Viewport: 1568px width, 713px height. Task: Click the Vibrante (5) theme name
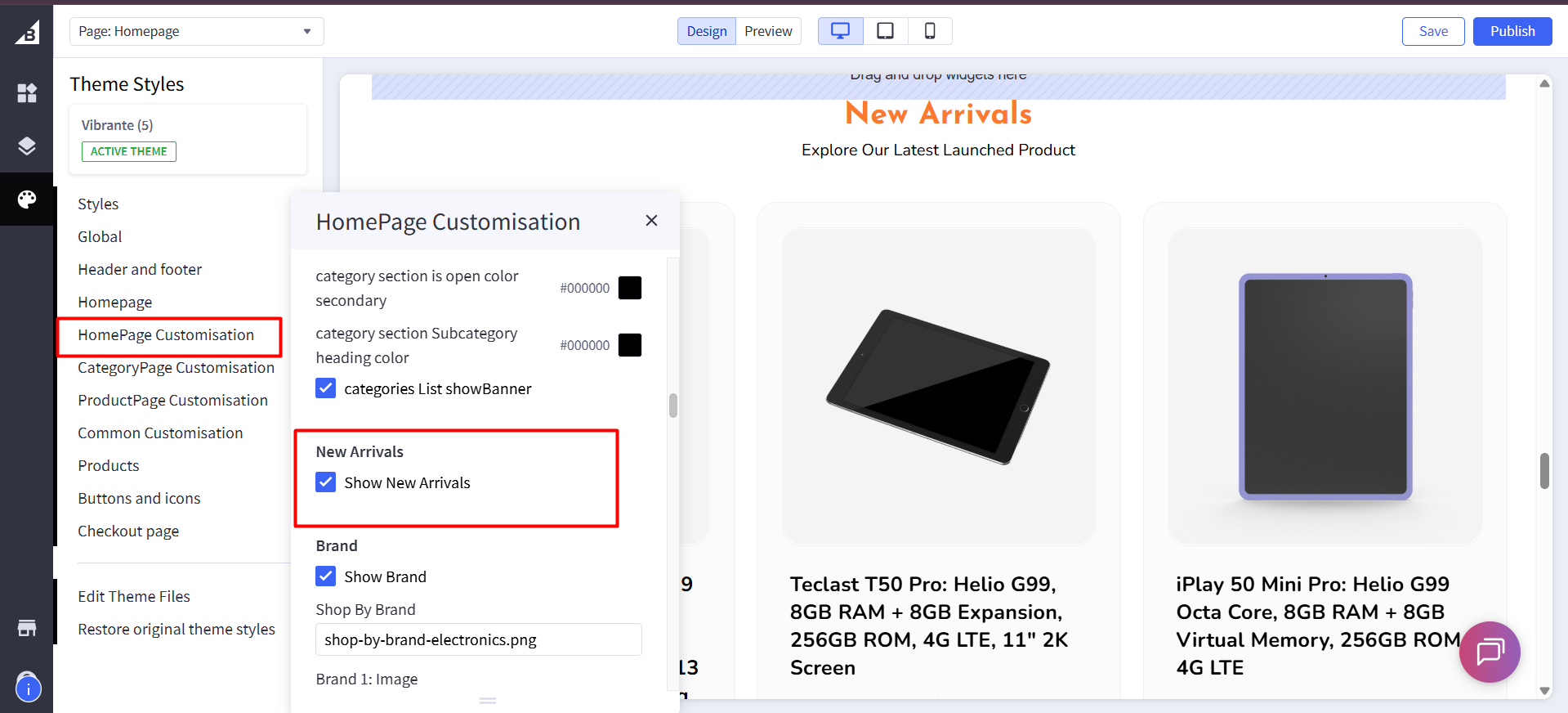tap(117, 125)
